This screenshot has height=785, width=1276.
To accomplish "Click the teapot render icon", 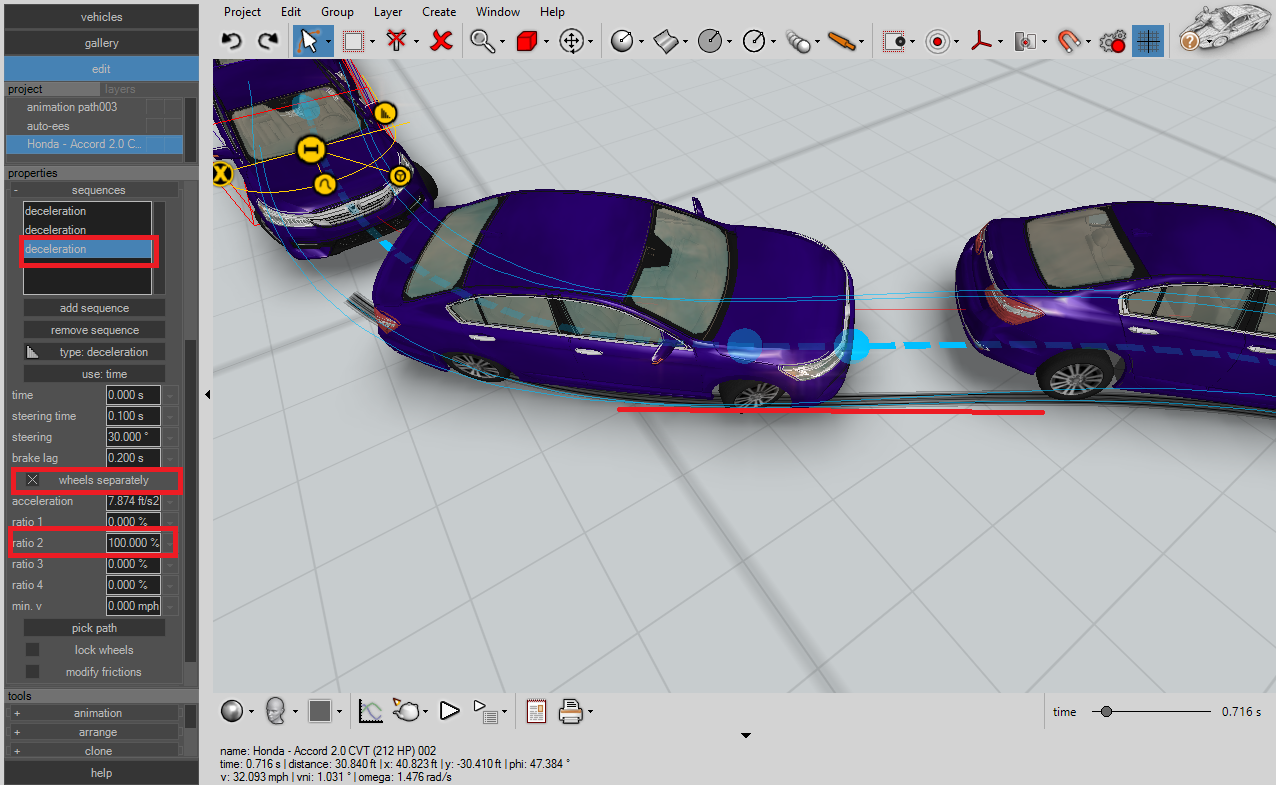I will 407,711.
